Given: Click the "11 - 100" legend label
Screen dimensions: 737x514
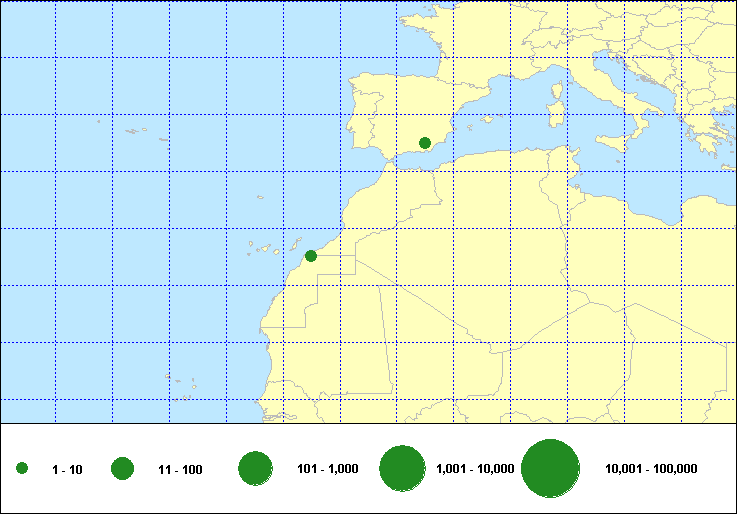Looking at the screenshot, I should coord(180,469).
